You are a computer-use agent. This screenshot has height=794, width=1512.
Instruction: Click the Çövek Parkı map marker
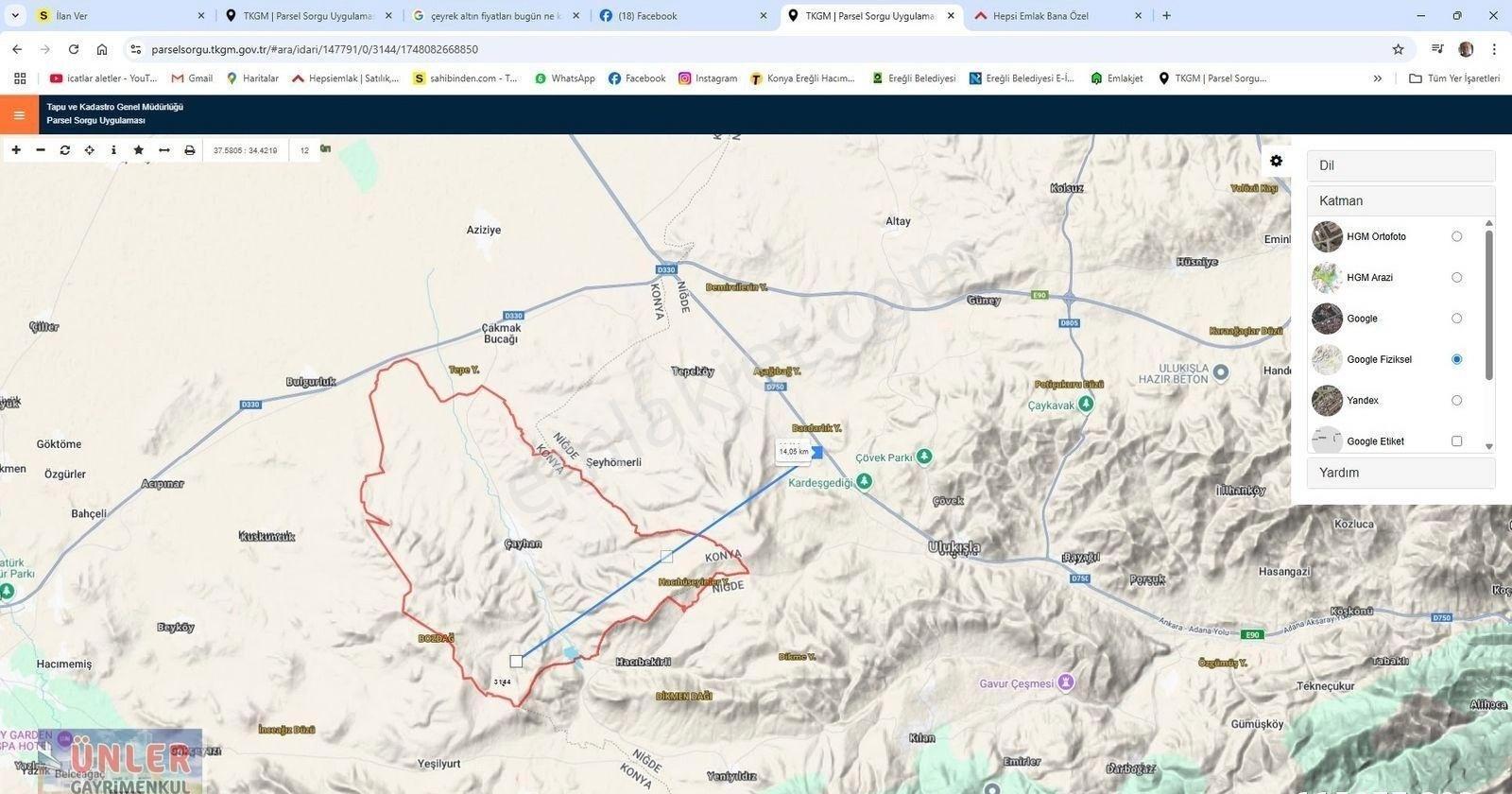924,457
